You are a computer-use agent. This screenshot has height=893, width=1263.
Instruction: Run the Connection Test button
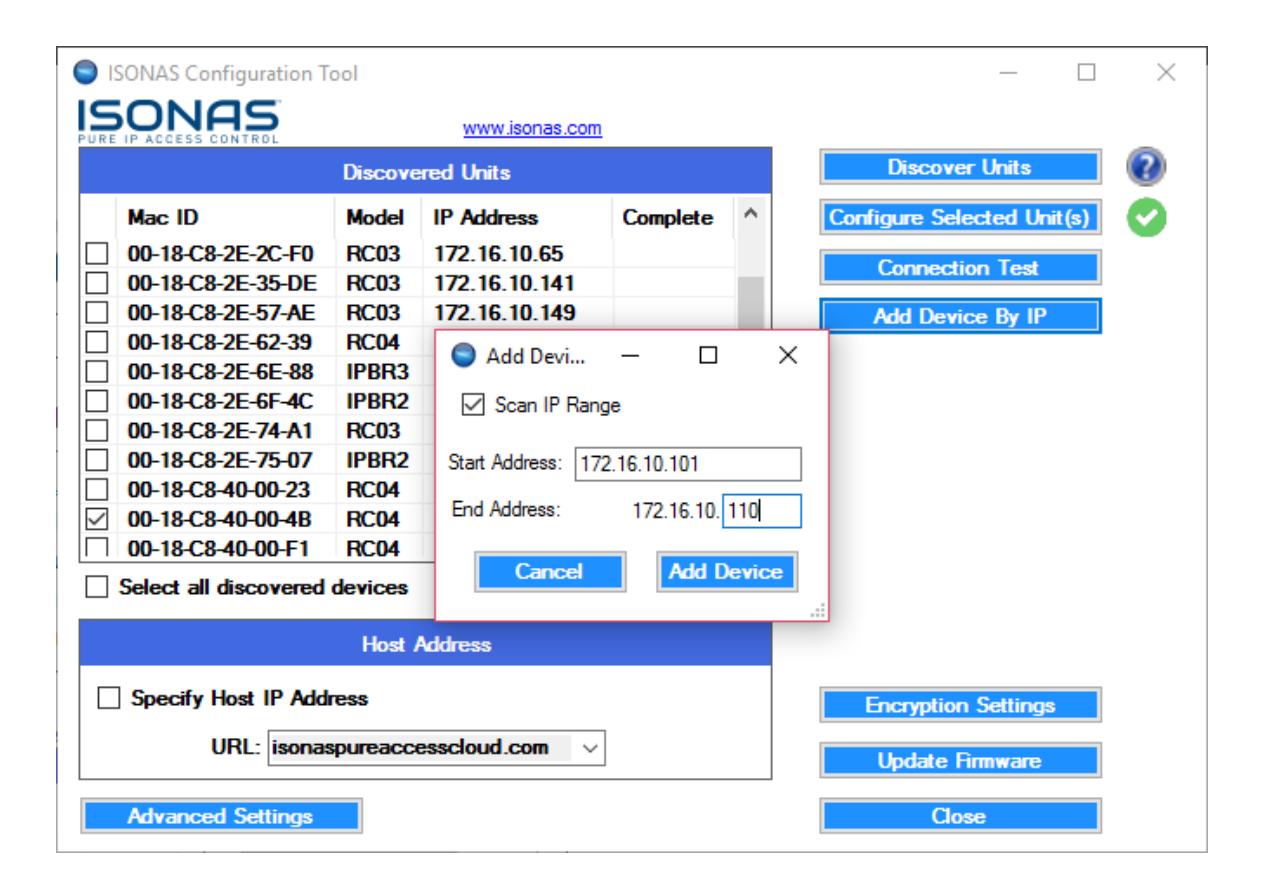(961, 267)
